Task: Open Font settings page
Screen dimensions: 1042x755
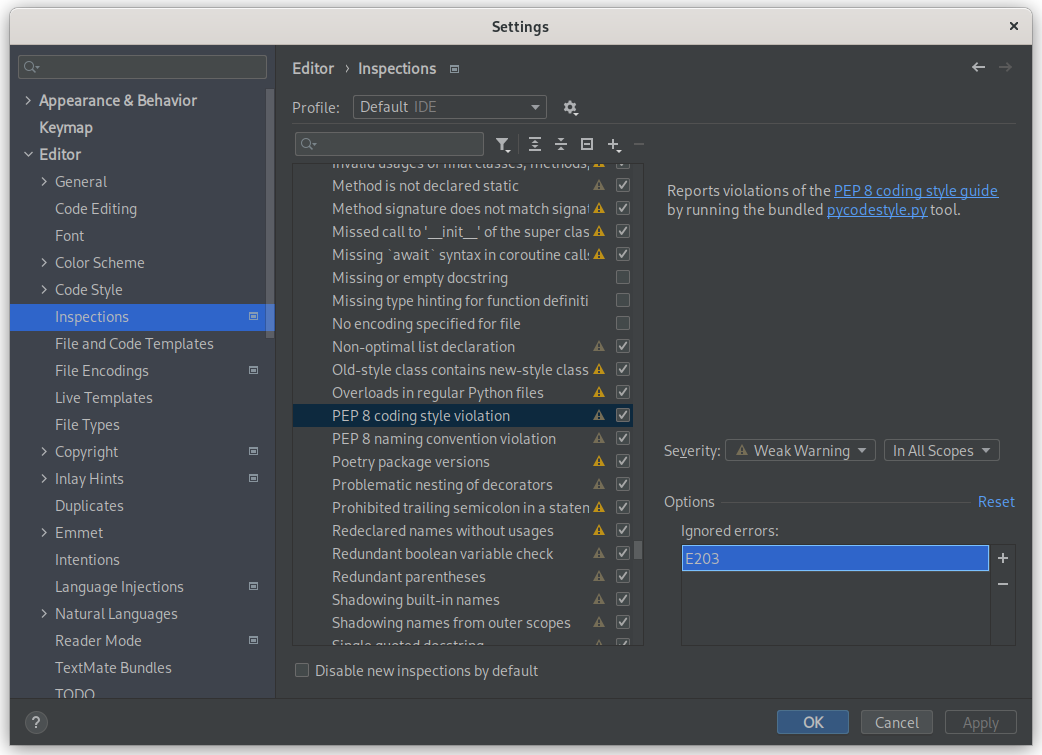Action: (x=70, y=236)
